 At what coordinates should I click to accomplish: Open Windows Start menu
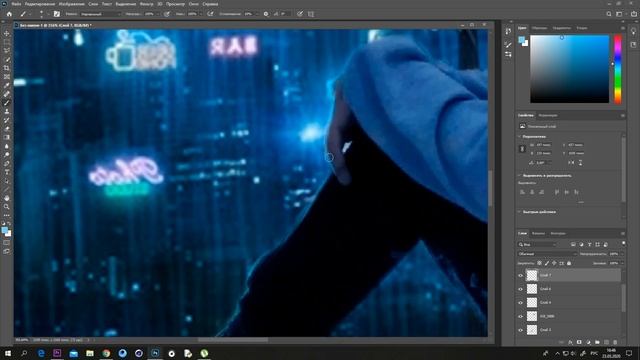[x=8, y=353]
